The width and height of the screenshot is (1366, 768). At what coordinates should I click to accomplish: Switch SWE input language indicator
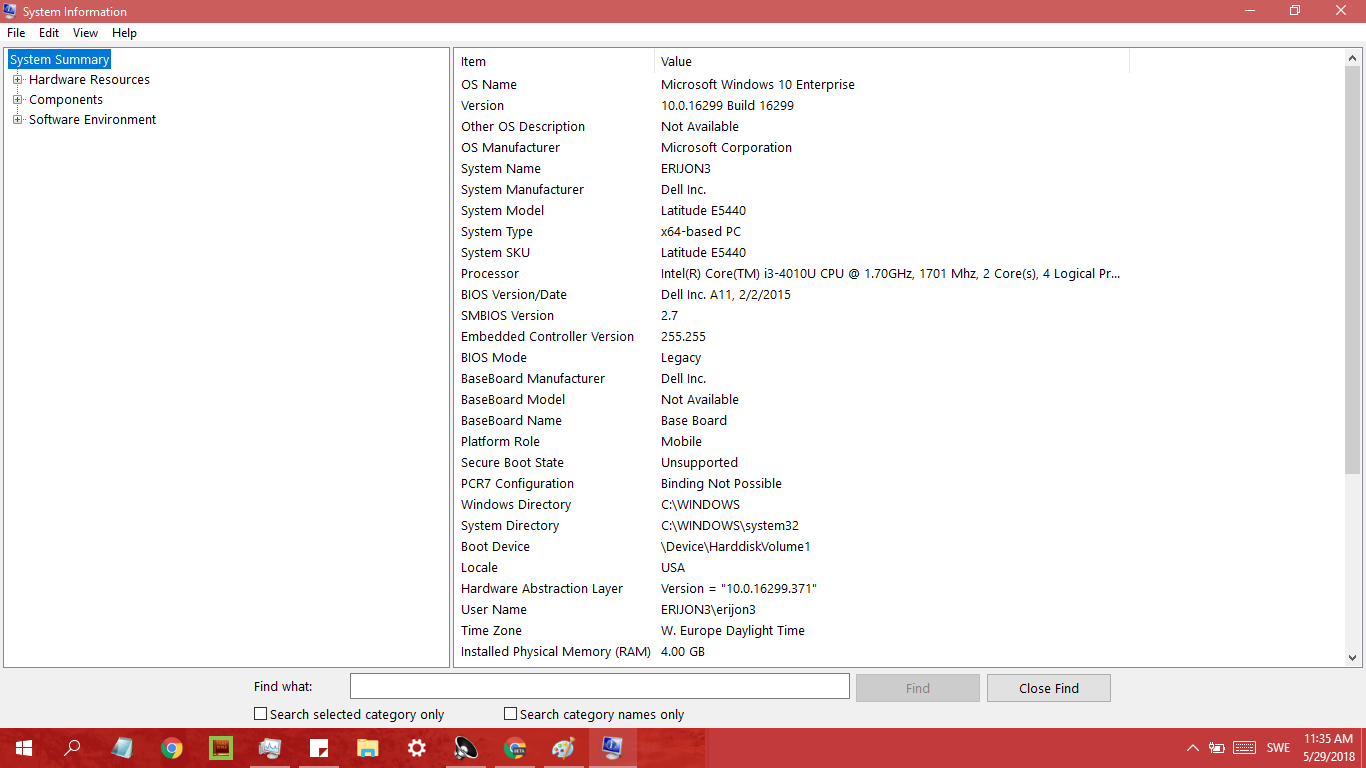[1278, 748]
